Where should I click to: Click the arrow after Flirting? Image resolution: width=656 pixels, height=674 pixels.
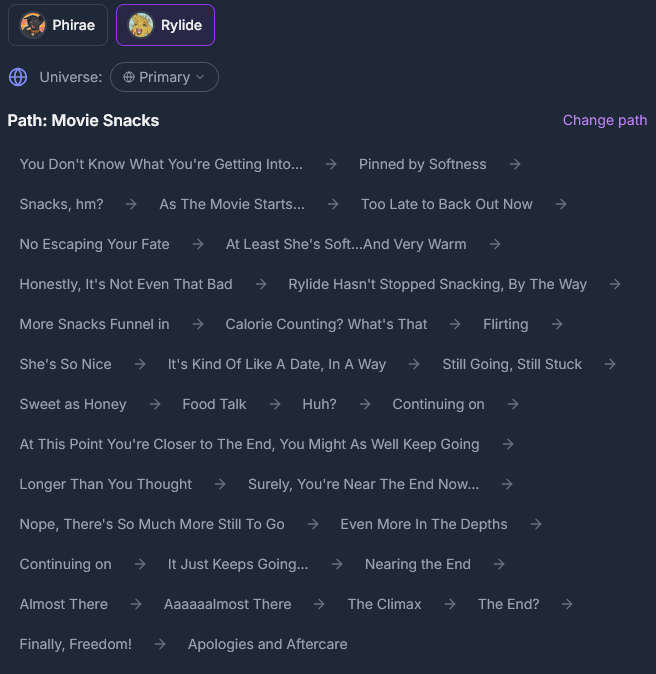point(557,324)
